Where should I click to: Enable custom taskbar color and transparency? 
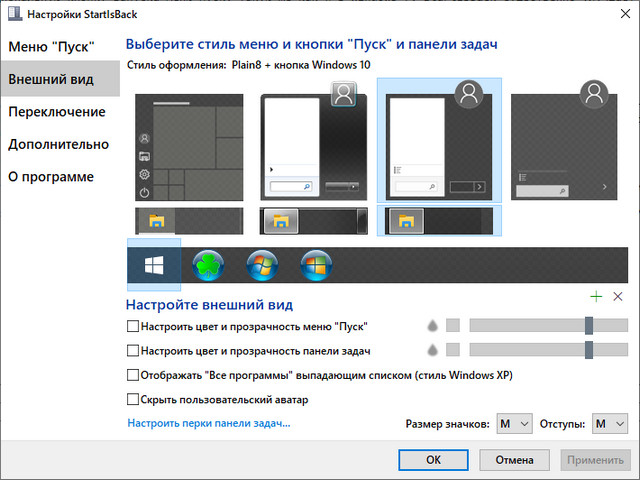coord(134,351)
